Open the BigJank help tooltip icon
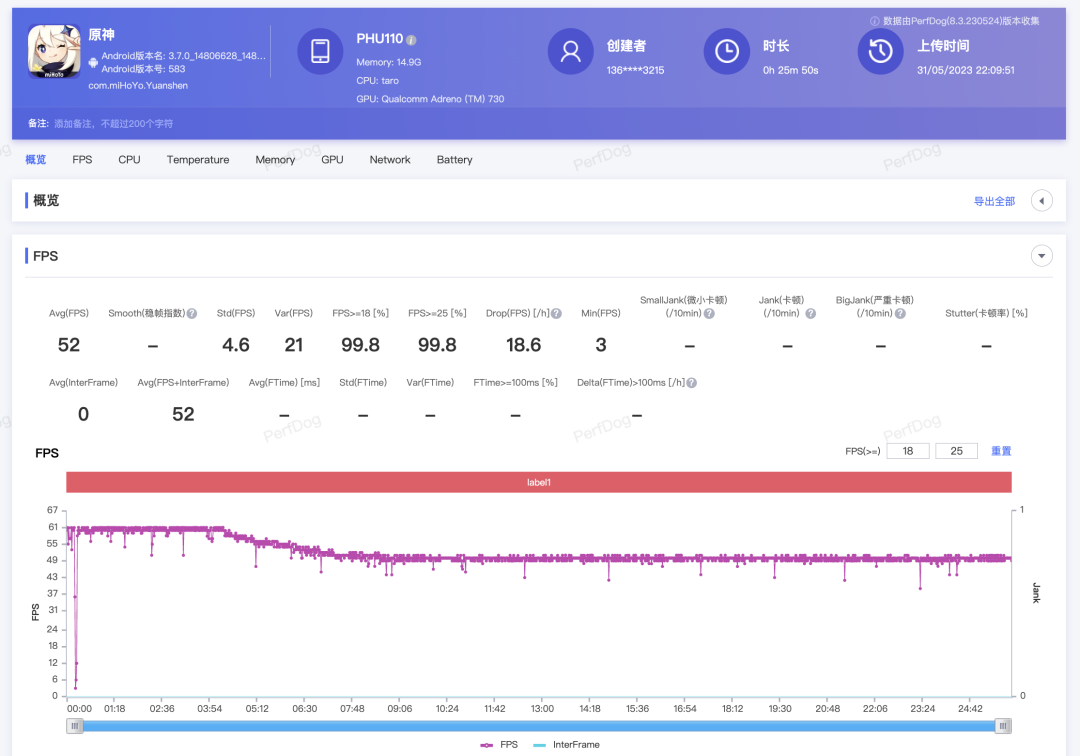This screenshot has height=756, width=1080. pos(900,313)
